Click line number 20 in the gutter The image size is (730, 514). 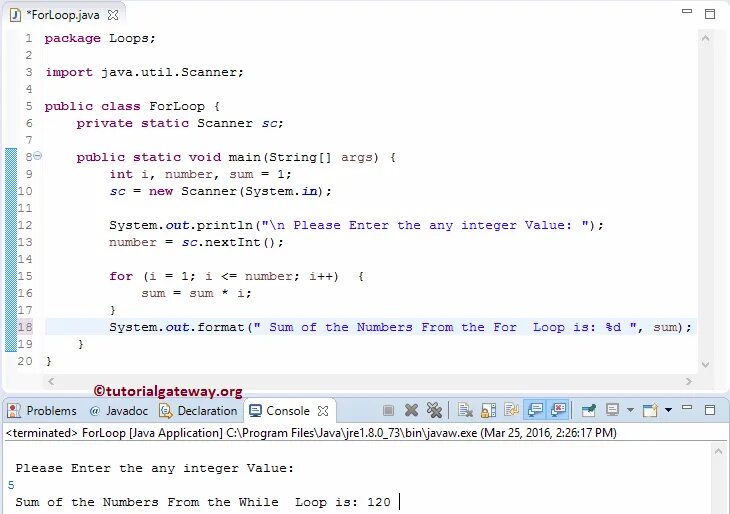[x=25, y=361]
